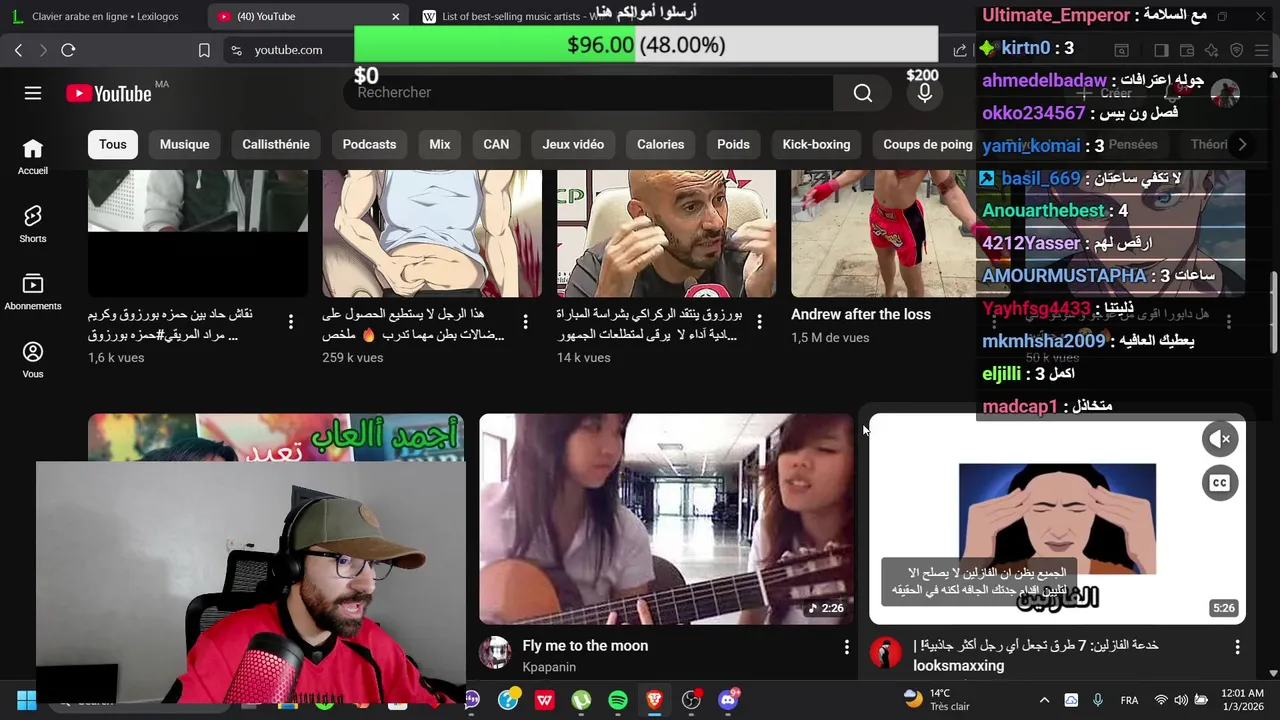Image resolution: width=1280 pixels, height=720 pixels.
Task: Open the anime abs thumbnail with 259 k vues
Action: (432, 233)
